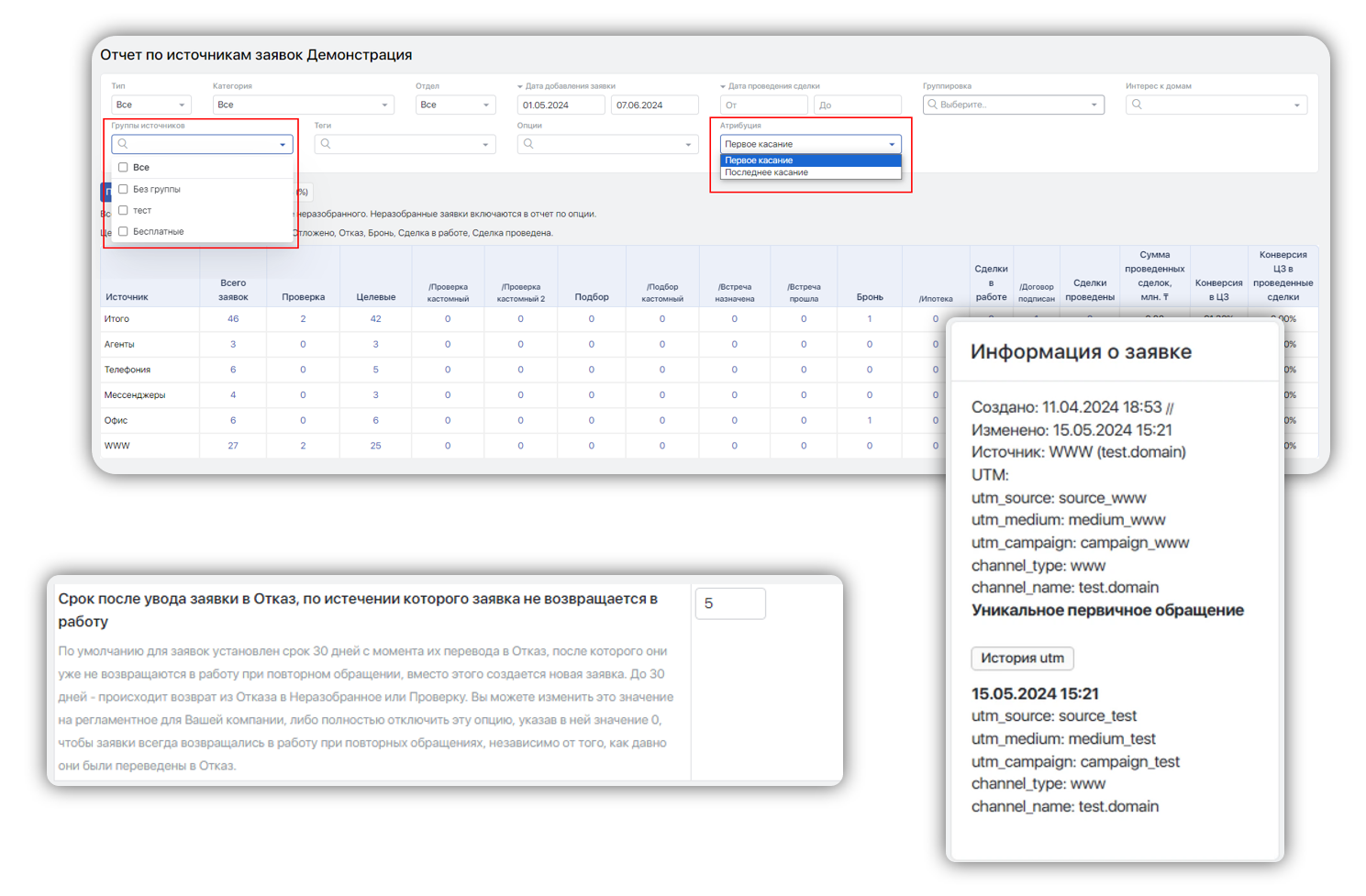Click search icon in Интерес к домам field

(1137, 105)
